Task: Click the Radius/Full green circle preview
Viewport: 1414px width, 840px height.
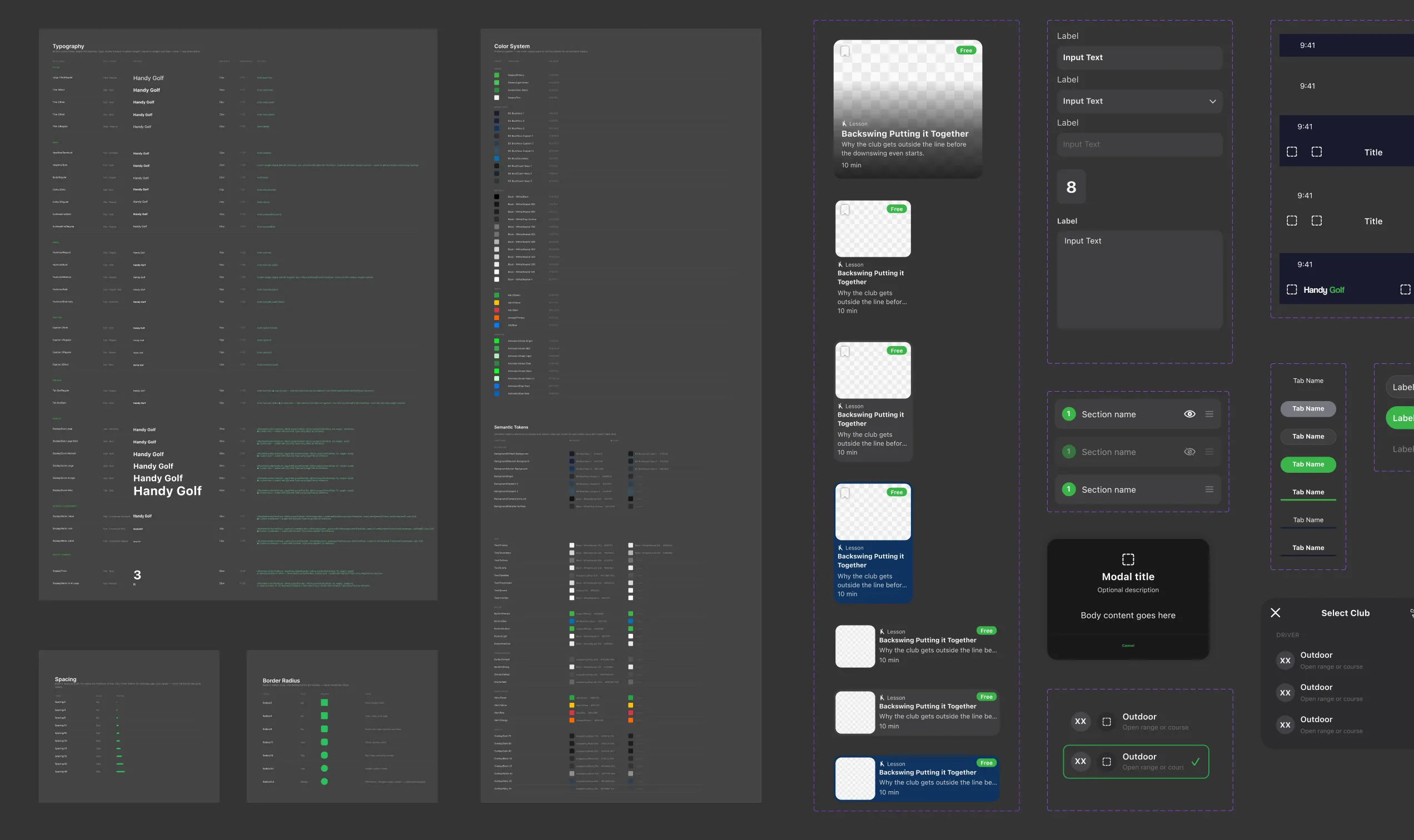Action: (x=324, y=782)
